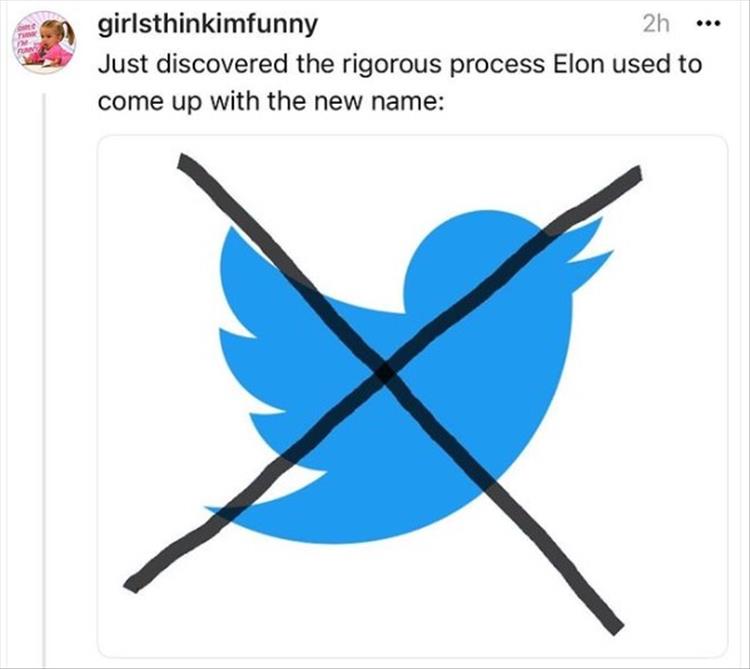This screenshot has height=669, width=750.
Task: Open the girlsthinkimfunny username profile link
Action: (209, 24)
